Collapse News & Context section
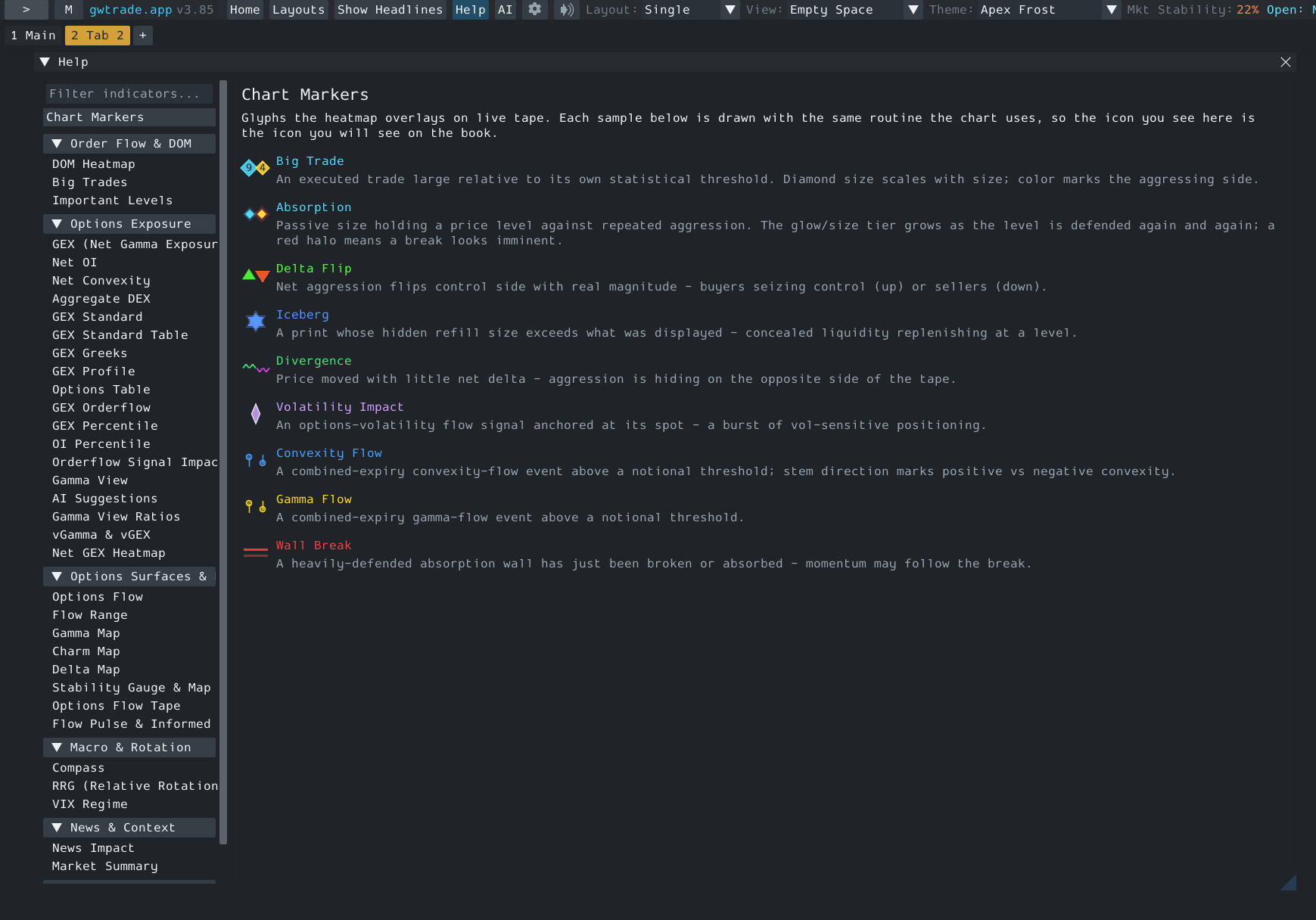 coord(129,828)
